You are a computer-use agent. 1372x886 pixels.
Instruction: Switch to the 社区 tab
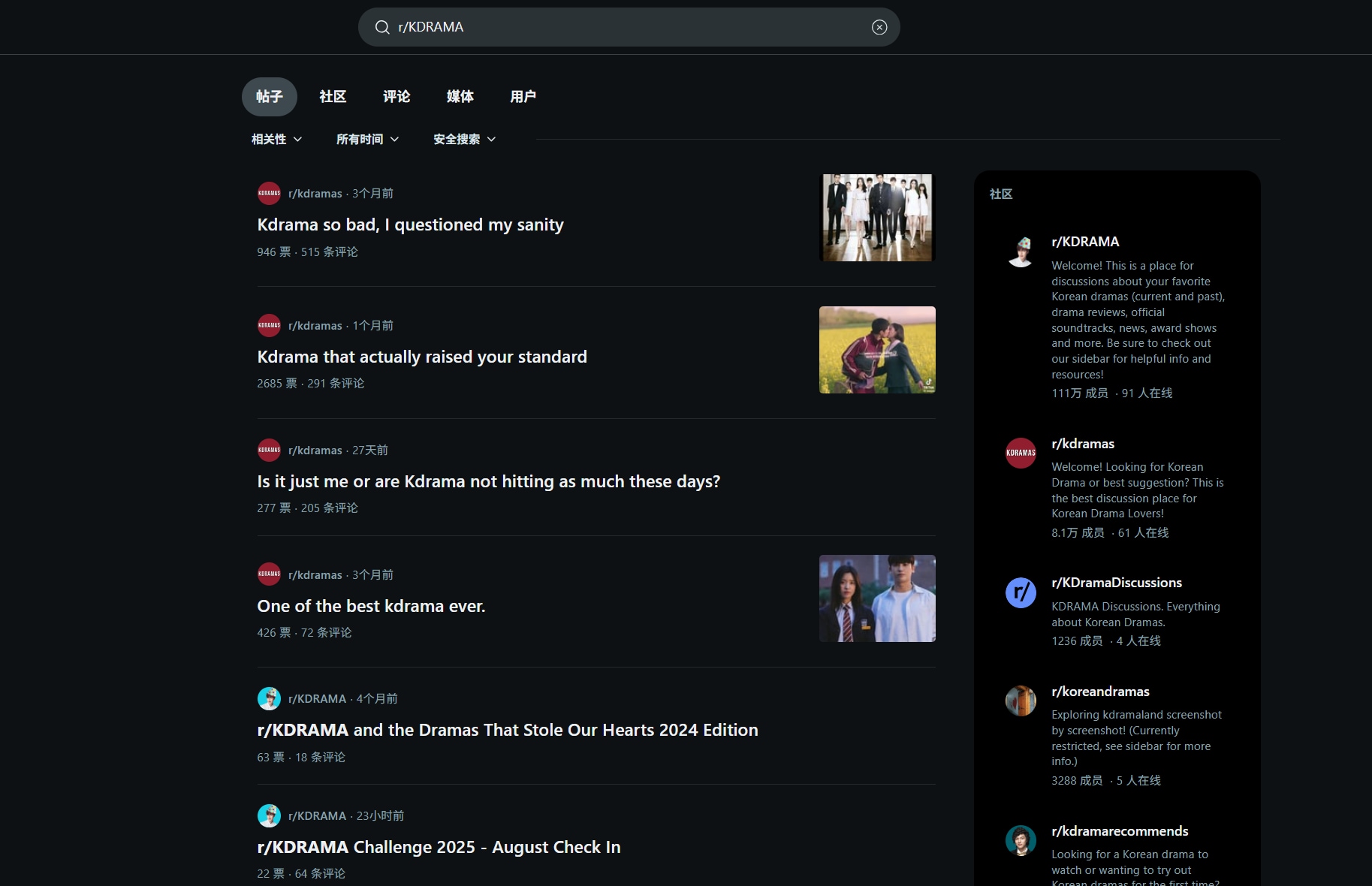333,97
